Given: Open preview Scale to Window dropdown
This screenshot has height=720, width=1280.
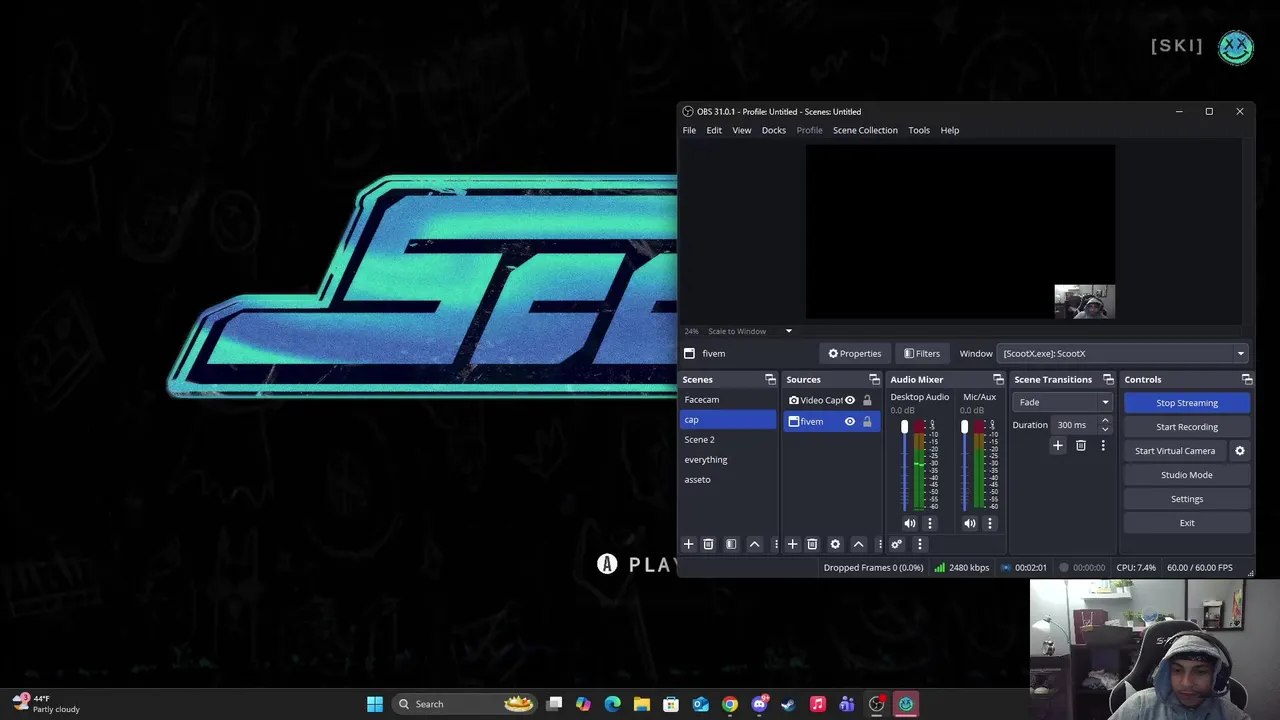Looking at the screenshot, I should point(750,331).
